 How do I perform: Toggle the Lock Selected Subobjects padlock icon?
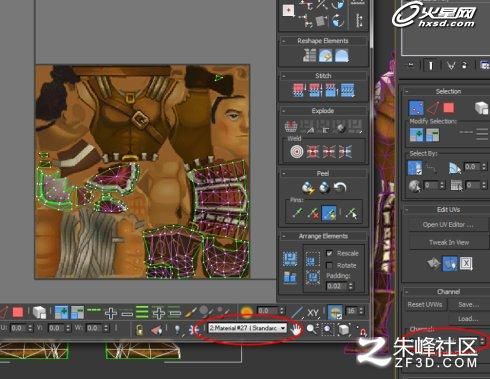(139, 329)
